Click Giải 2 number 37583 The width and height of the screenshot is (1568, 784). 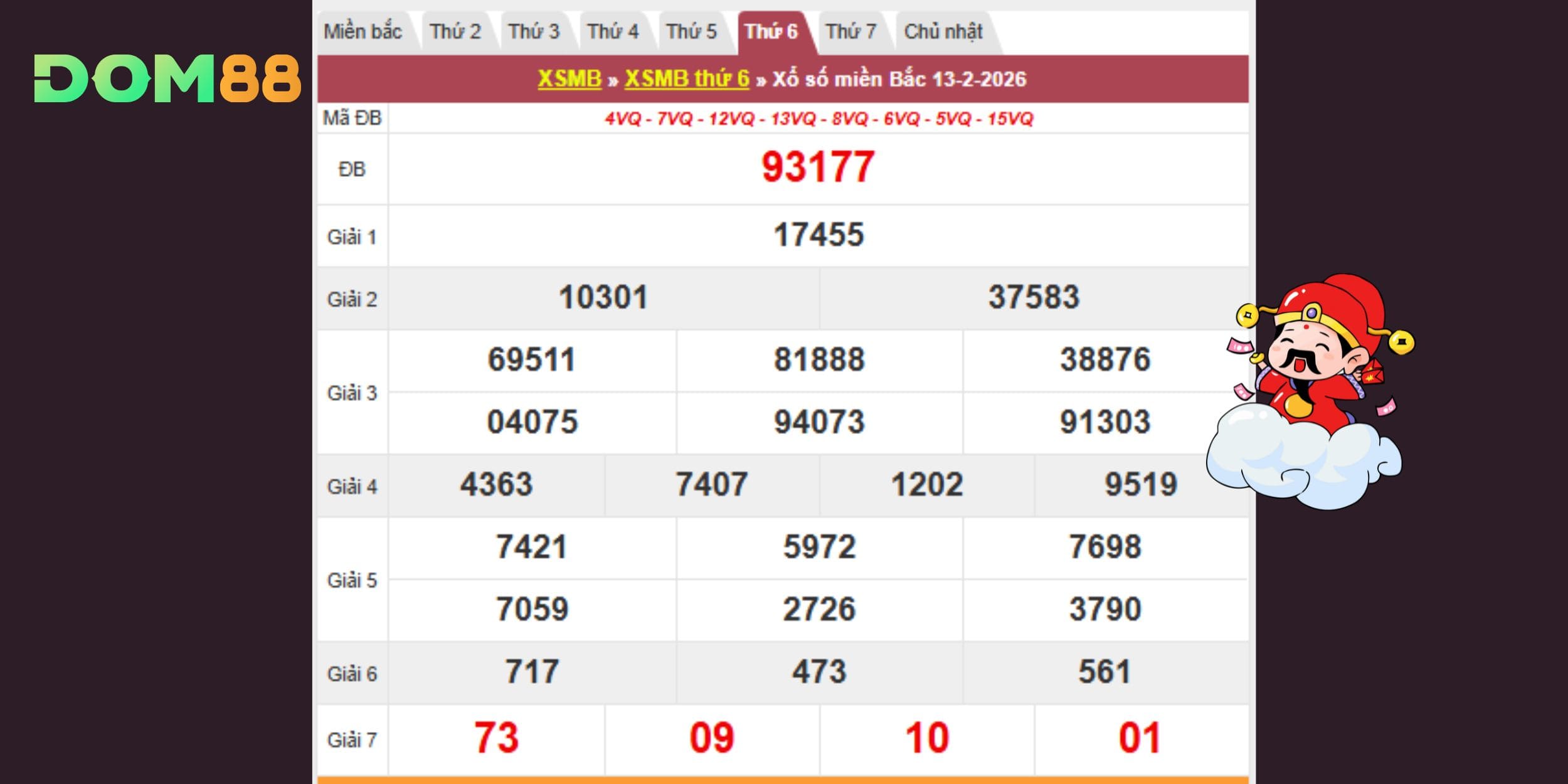(1034, 297)
